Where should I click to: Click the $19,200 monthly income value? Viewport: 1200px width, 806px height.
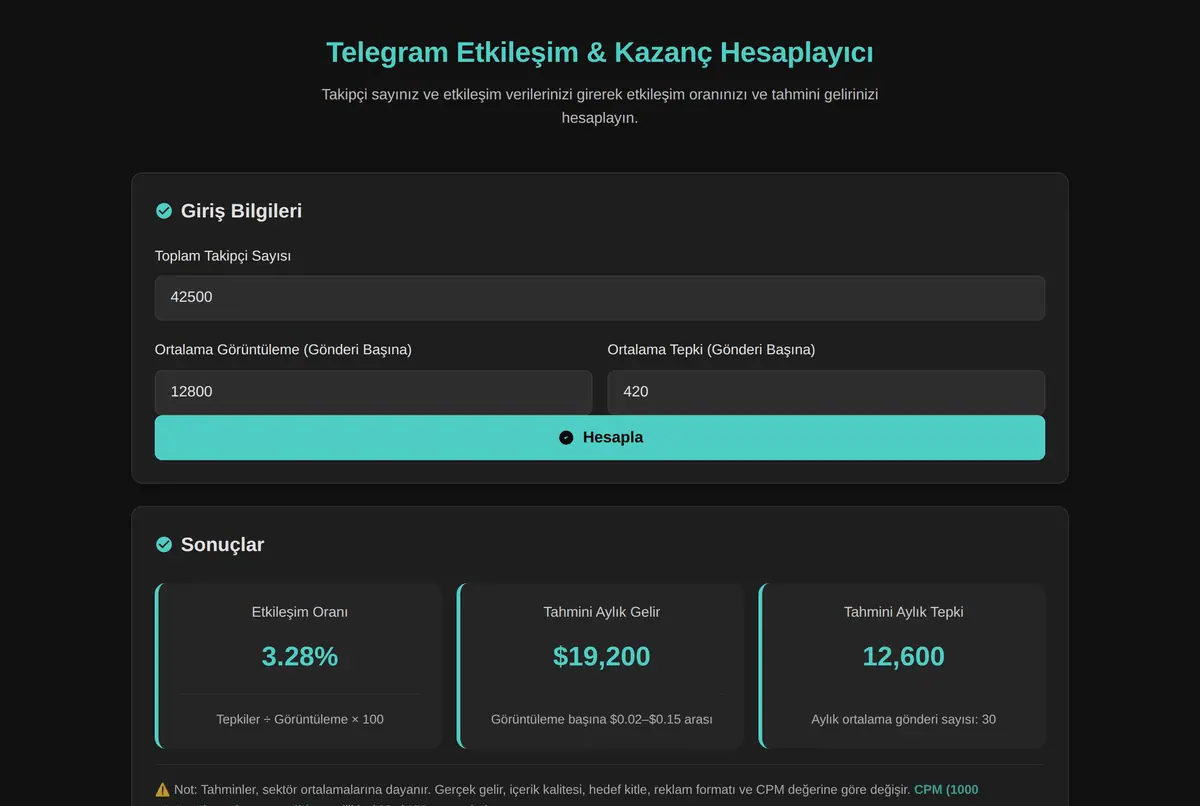pyautogui.click(x=602, y=657)
